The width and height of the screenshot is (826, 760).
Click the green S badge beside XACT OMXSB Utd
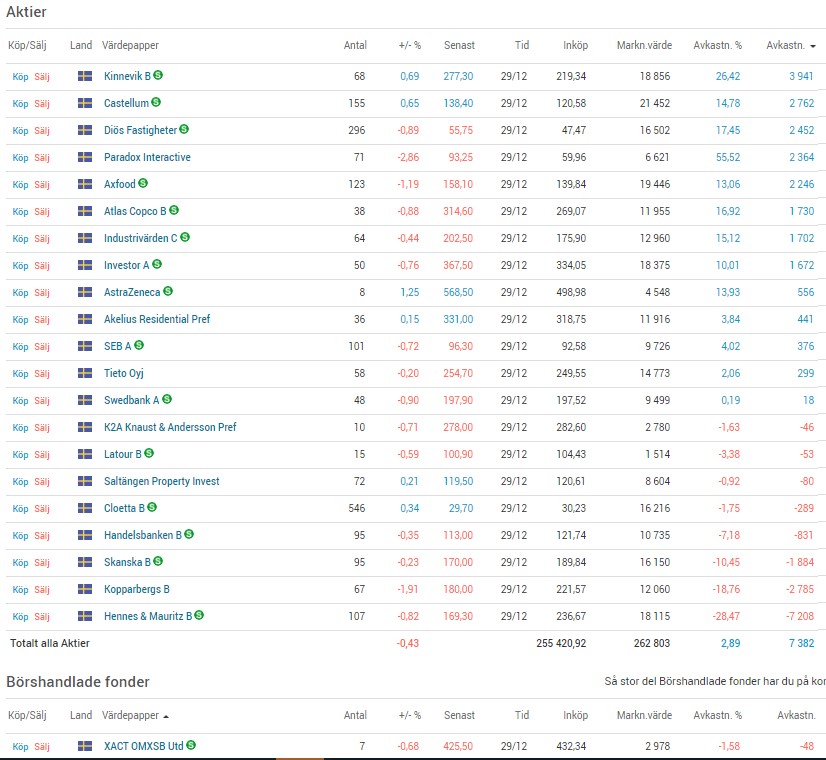click(191, 745)
